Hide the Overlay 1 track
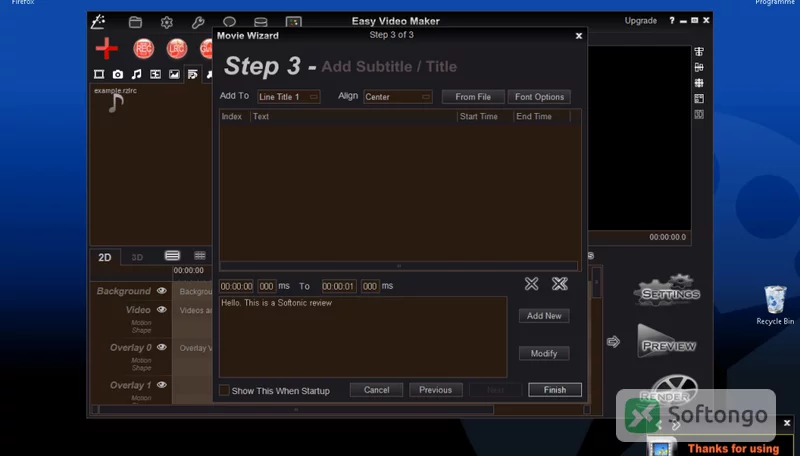This screenshot has height=456, width=800. pos(162,385)
